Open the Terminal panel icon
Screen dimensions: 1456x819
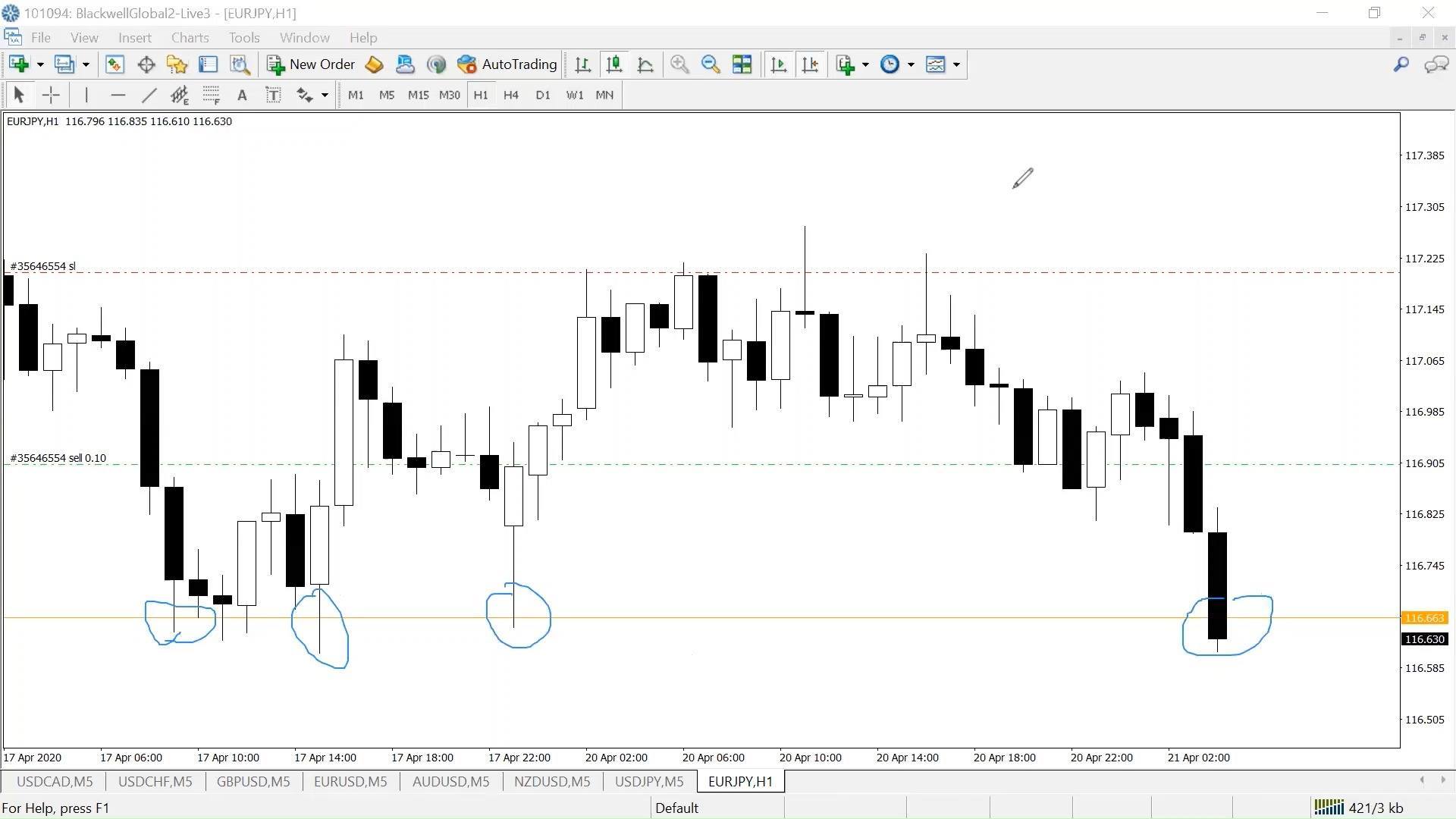pyautogui.click(x=209, y=64)
